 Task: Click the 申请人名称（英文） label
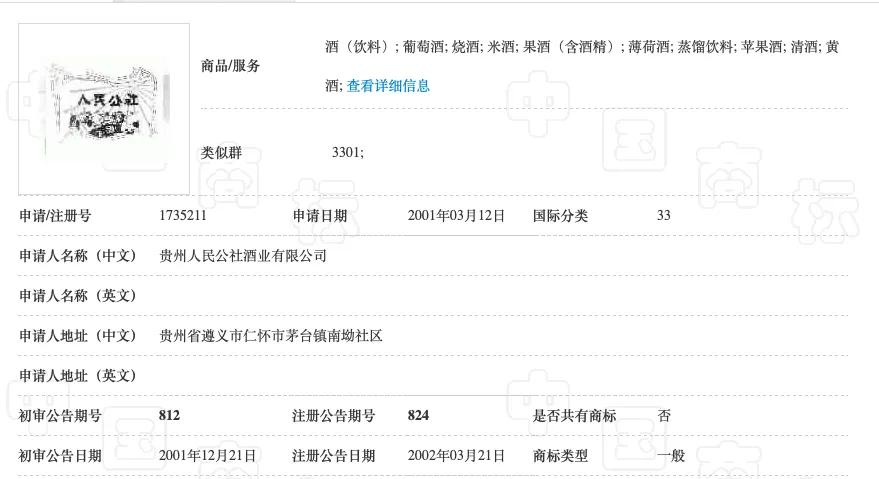click(x=77, y=296)
